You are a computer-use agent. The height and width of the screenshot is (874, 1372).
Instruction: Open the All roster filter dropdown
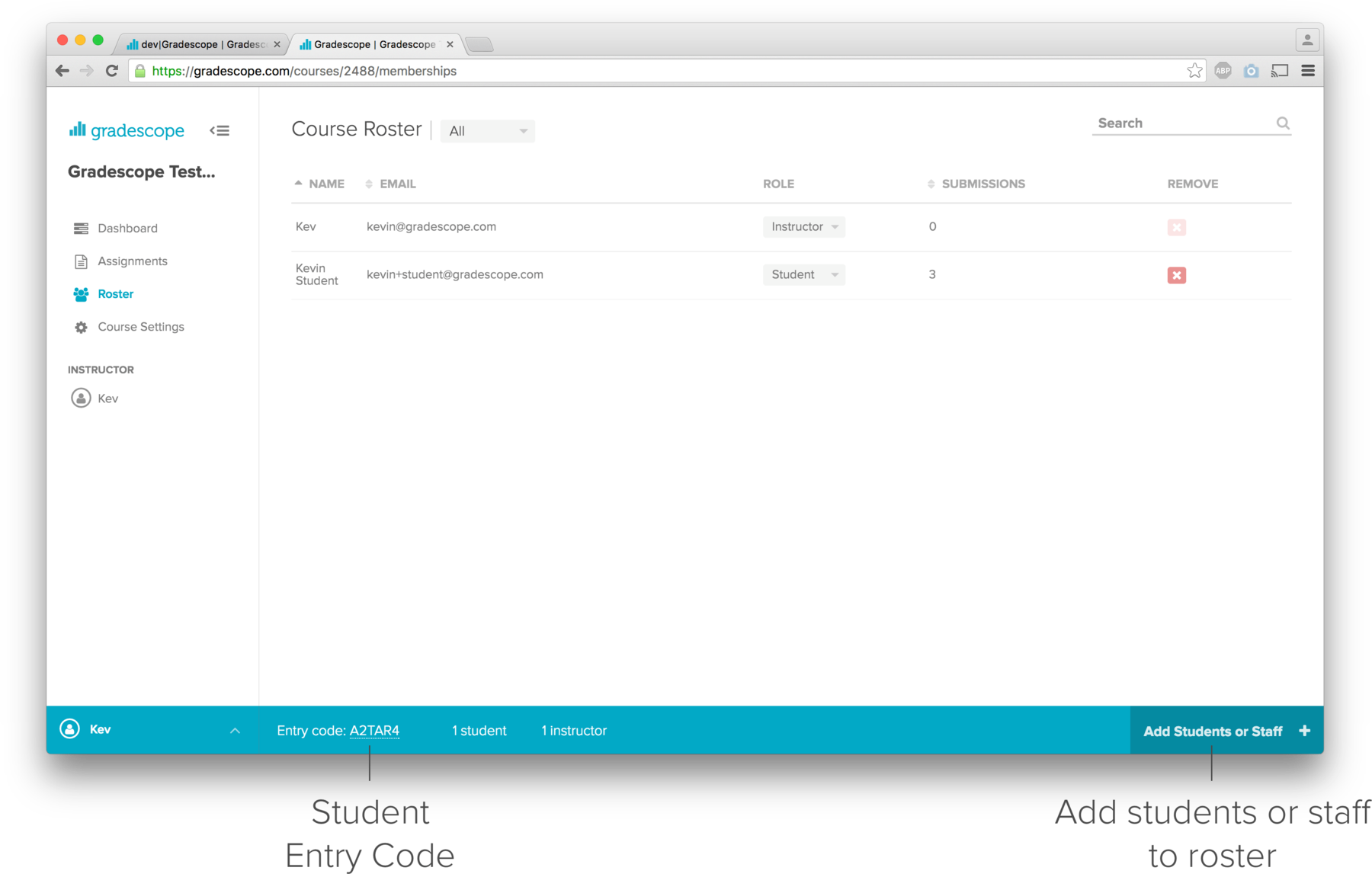(x=487, y=130)
